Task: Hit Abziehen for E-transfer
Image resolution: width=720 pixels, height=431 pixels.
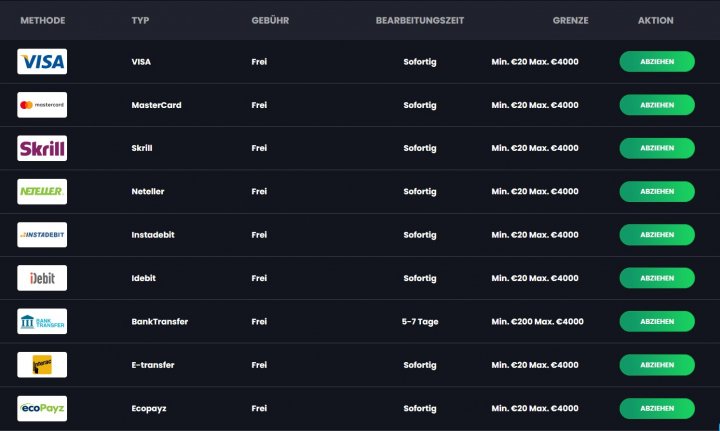Action: coord(657,365)
